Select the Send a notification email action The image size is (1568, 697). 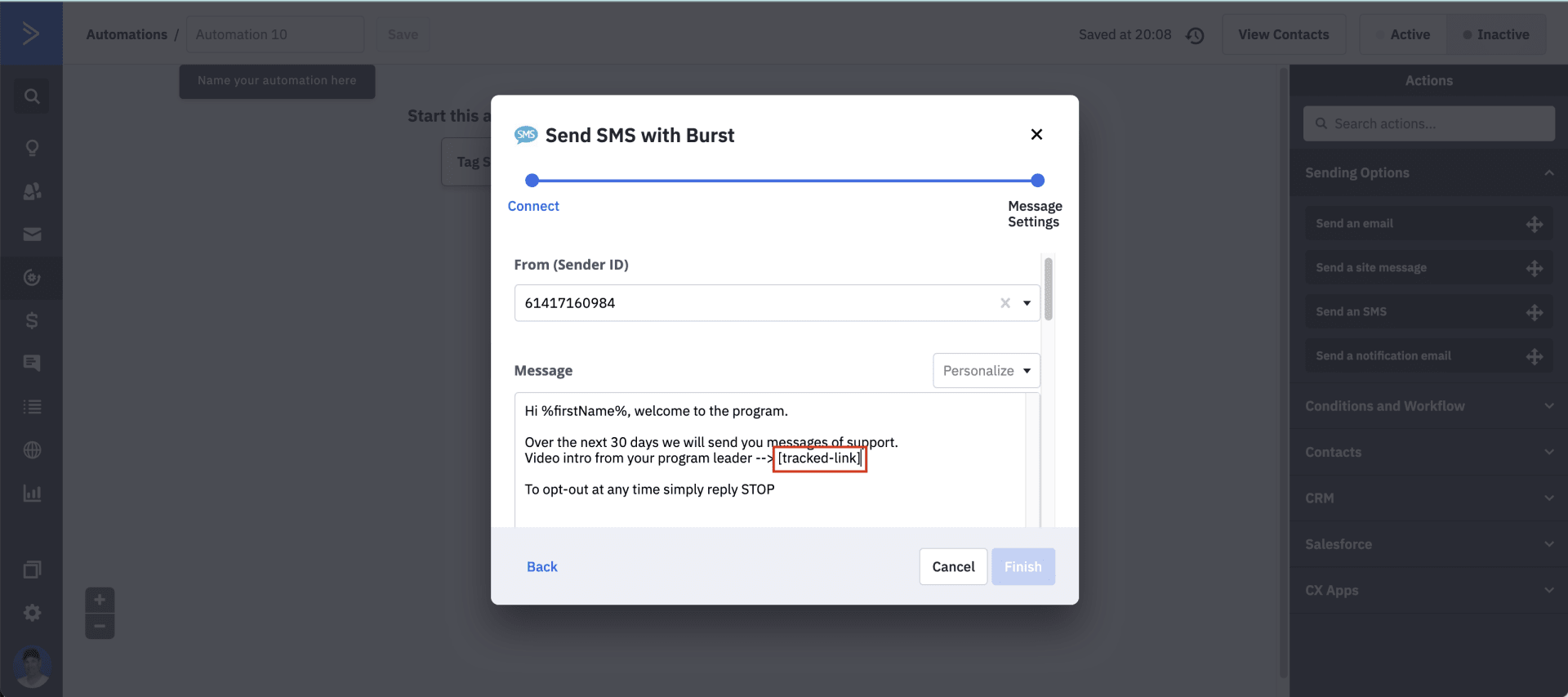[1429, 356]
